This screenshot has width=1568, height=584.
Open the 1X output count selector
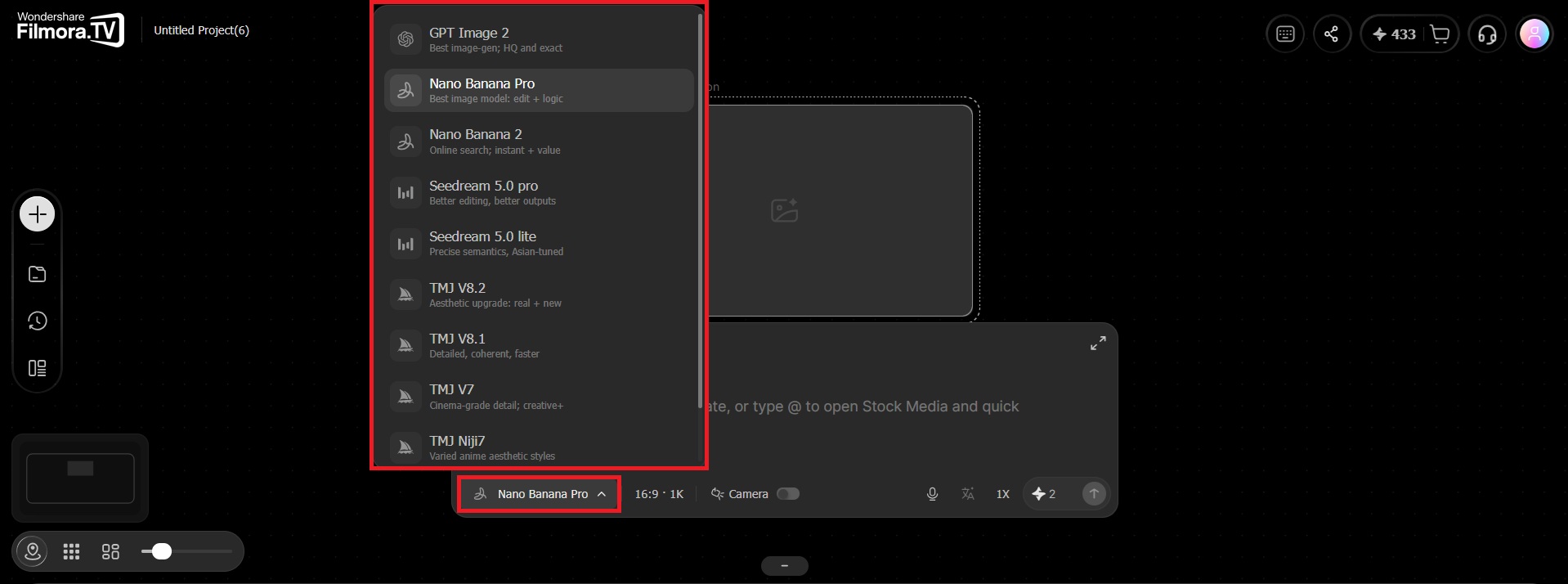[x=1003, y=494]
